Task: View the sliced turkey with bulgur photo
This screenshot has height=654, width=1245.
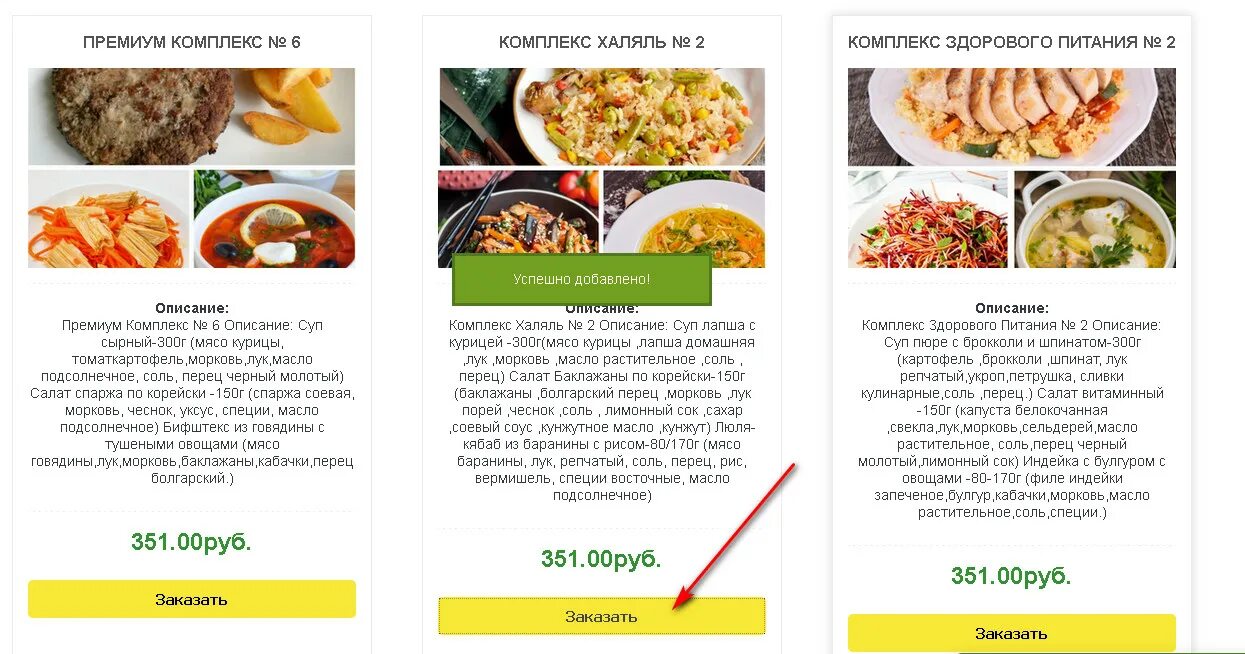Action: 1012,116
